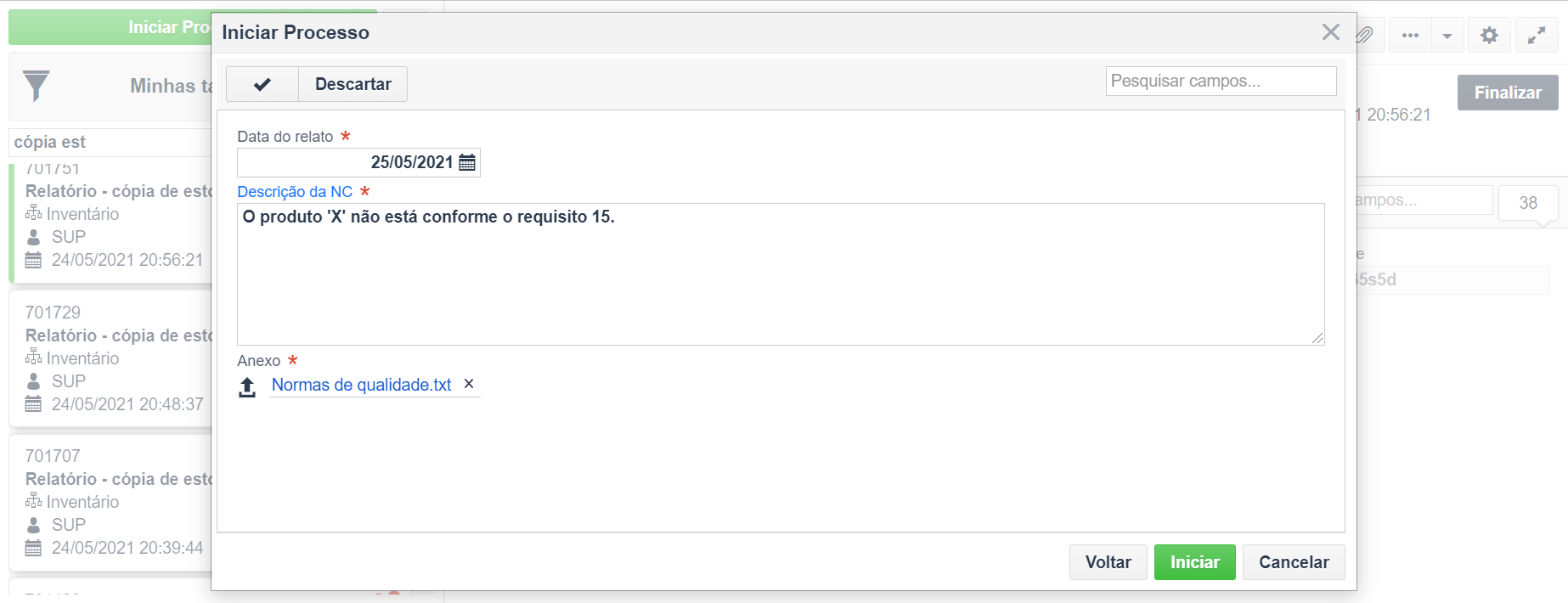
Task: Open the calendar picker for Data do relato
Action: point(467,162)
